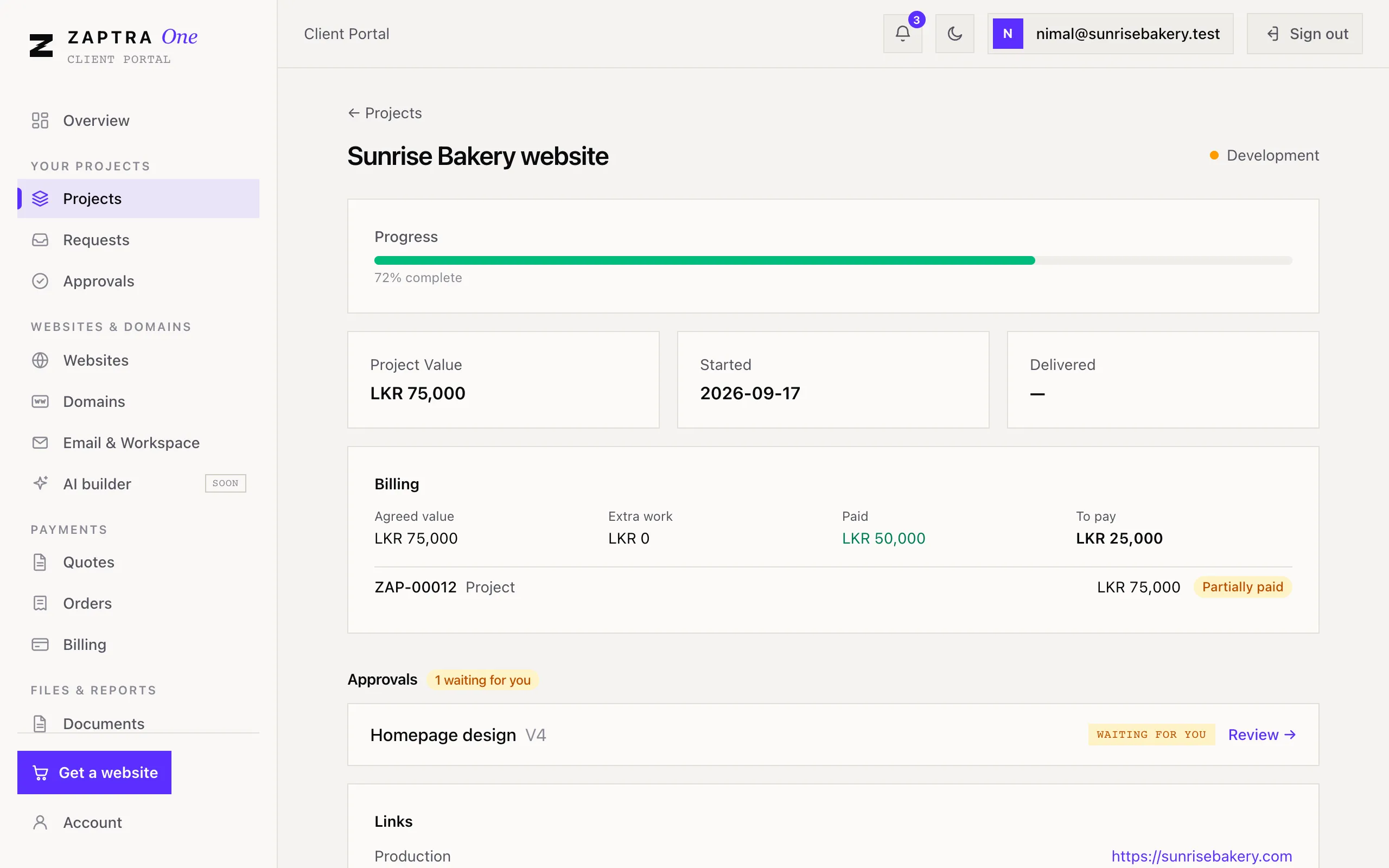The width and height of the screenshot is (1389, 868).
Task: Click the Approvals checkmark icon
Action: coord(40,282)
